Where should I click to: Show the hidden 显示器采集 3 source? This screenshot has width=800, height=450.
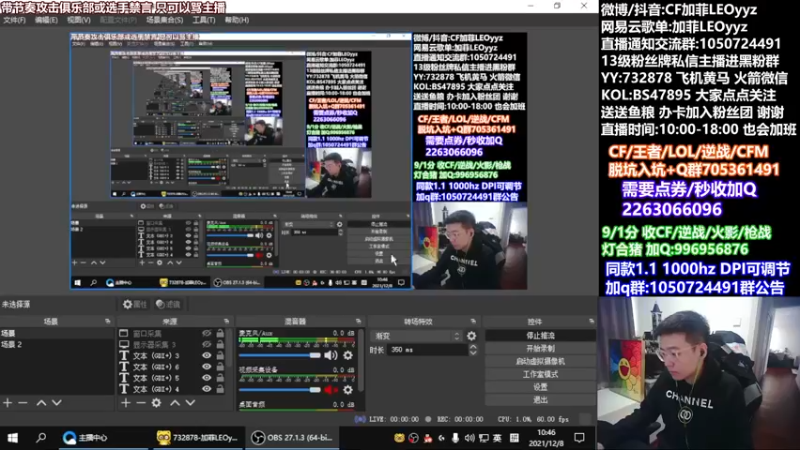tap(207, 344)
